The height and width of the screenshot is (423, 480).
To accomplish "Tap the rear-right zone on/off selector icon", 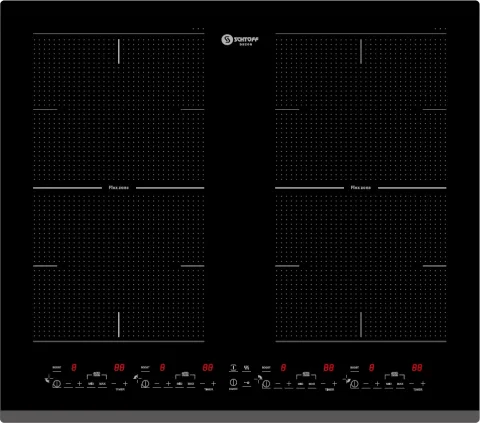I will pos(266,384).
